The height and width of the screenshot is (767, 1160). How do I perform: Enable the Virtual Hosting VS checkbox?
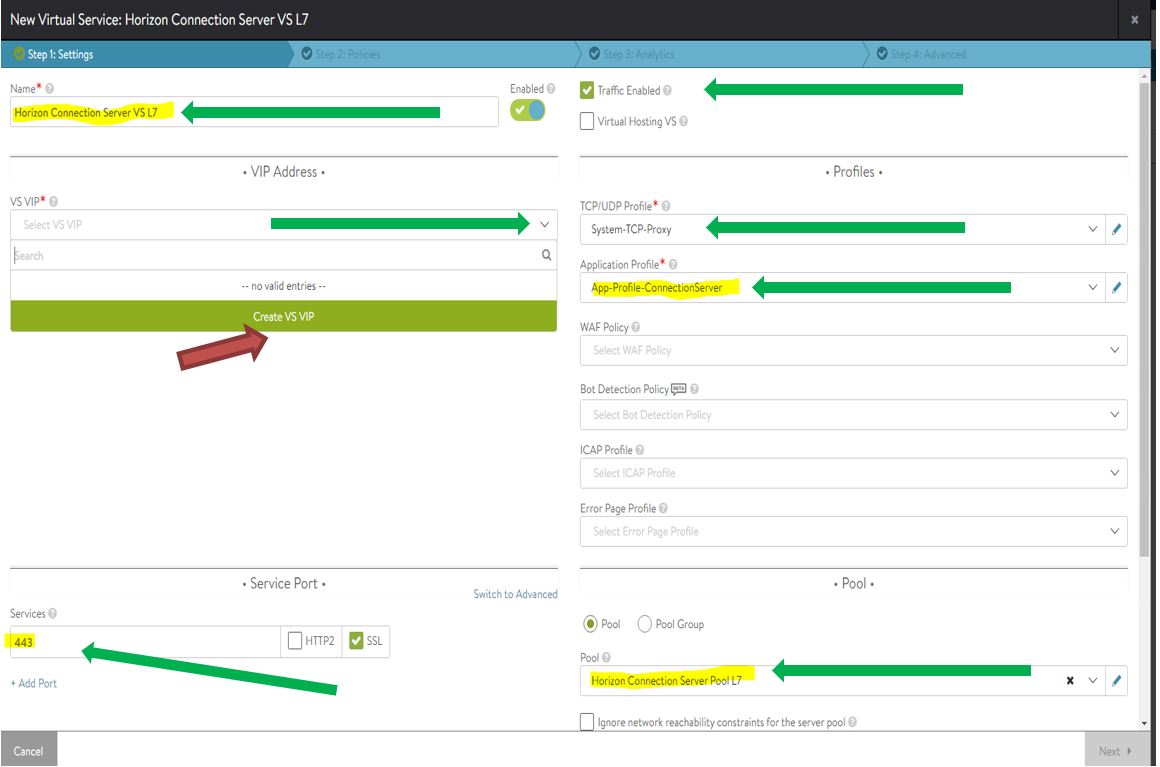(587, 121)
